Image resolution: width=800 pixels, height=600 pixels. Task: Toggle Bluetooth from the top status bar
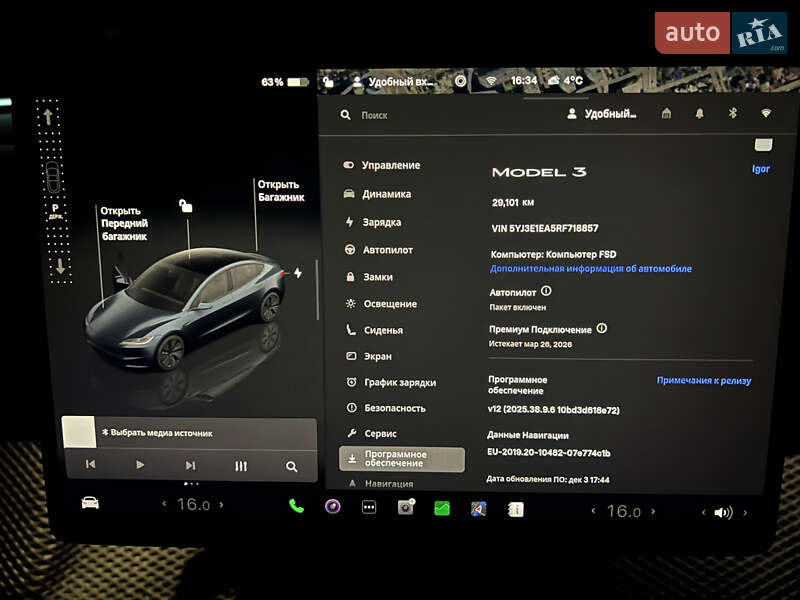tap(731, 114)
